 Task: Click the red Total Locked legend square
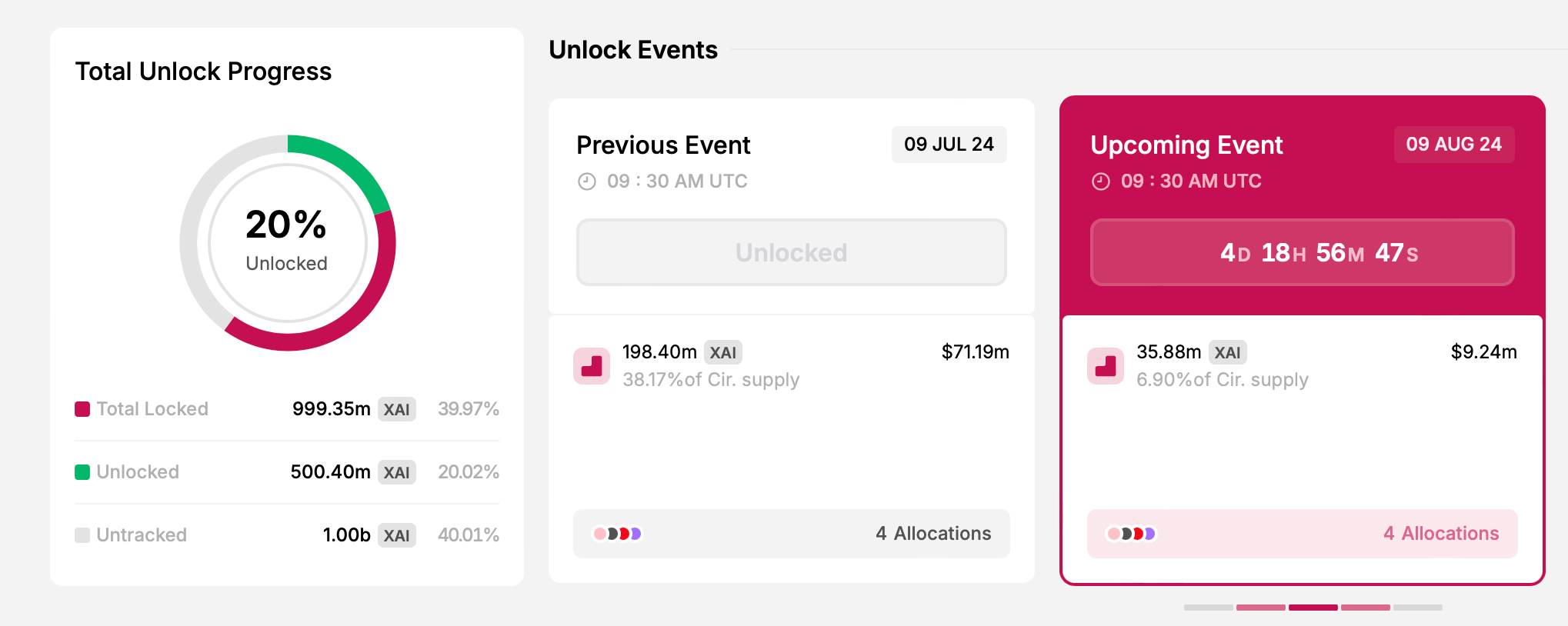[x=82, y=409]
